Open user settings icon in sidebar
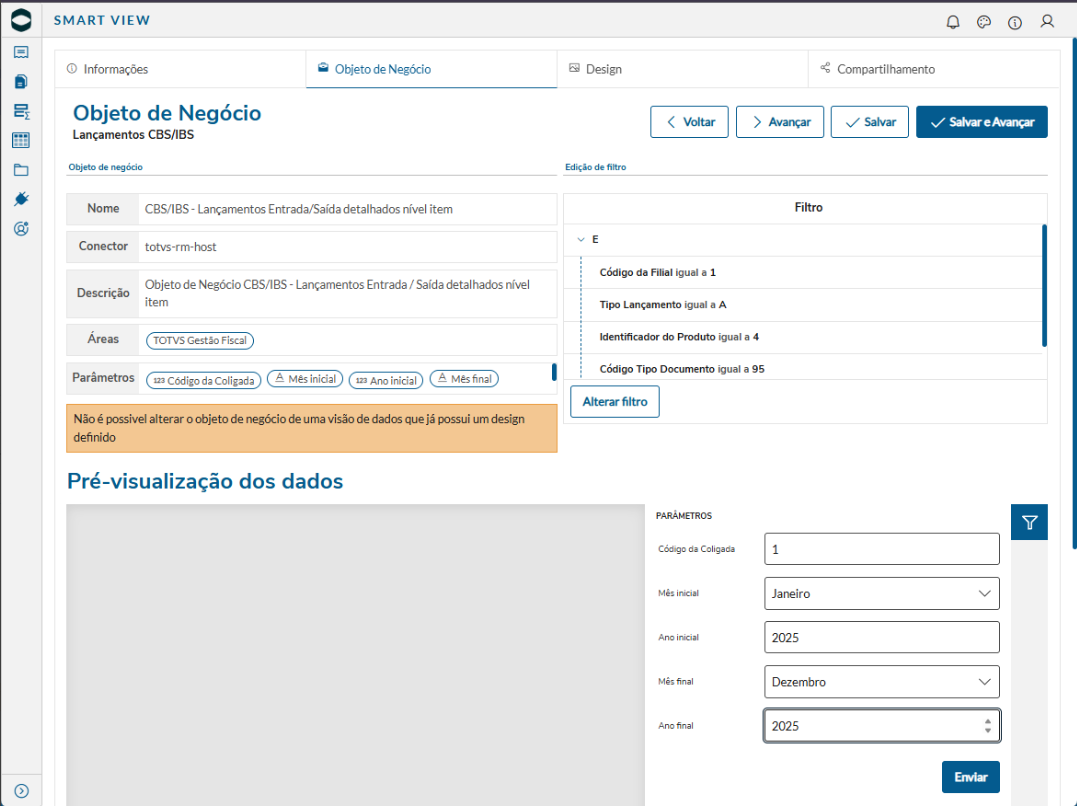 (21, 229)
